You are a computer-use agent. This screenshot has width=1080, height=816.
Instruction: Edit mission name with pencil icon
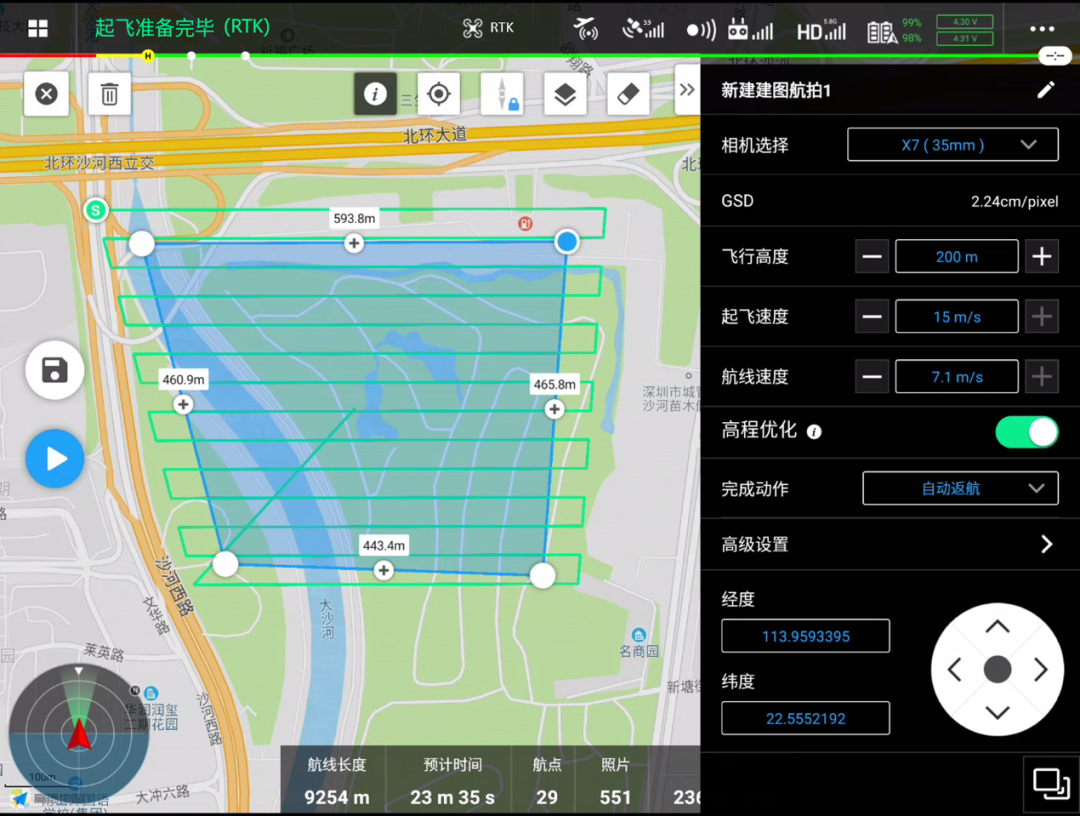point(1045,90)
